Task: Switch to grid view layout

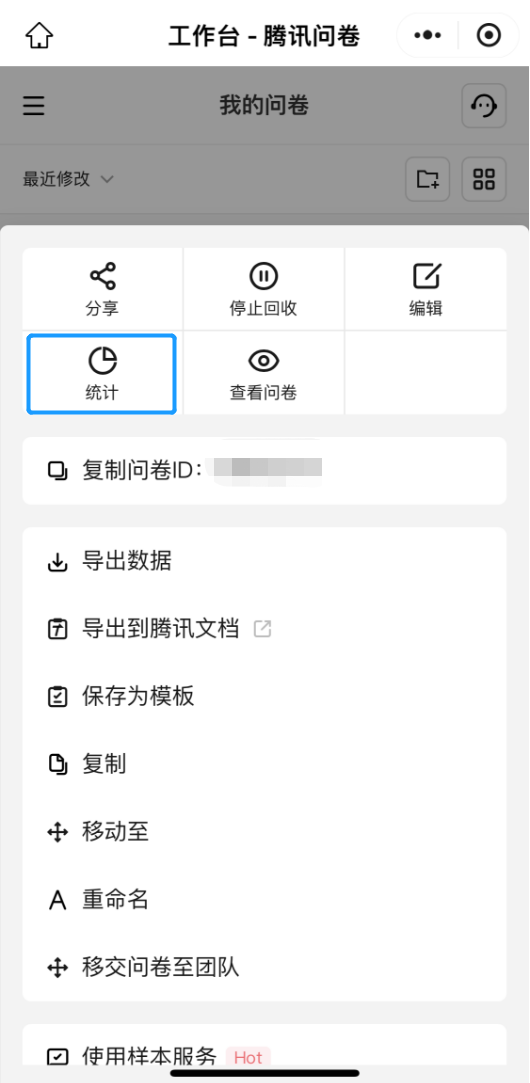Action: point(484,179)
